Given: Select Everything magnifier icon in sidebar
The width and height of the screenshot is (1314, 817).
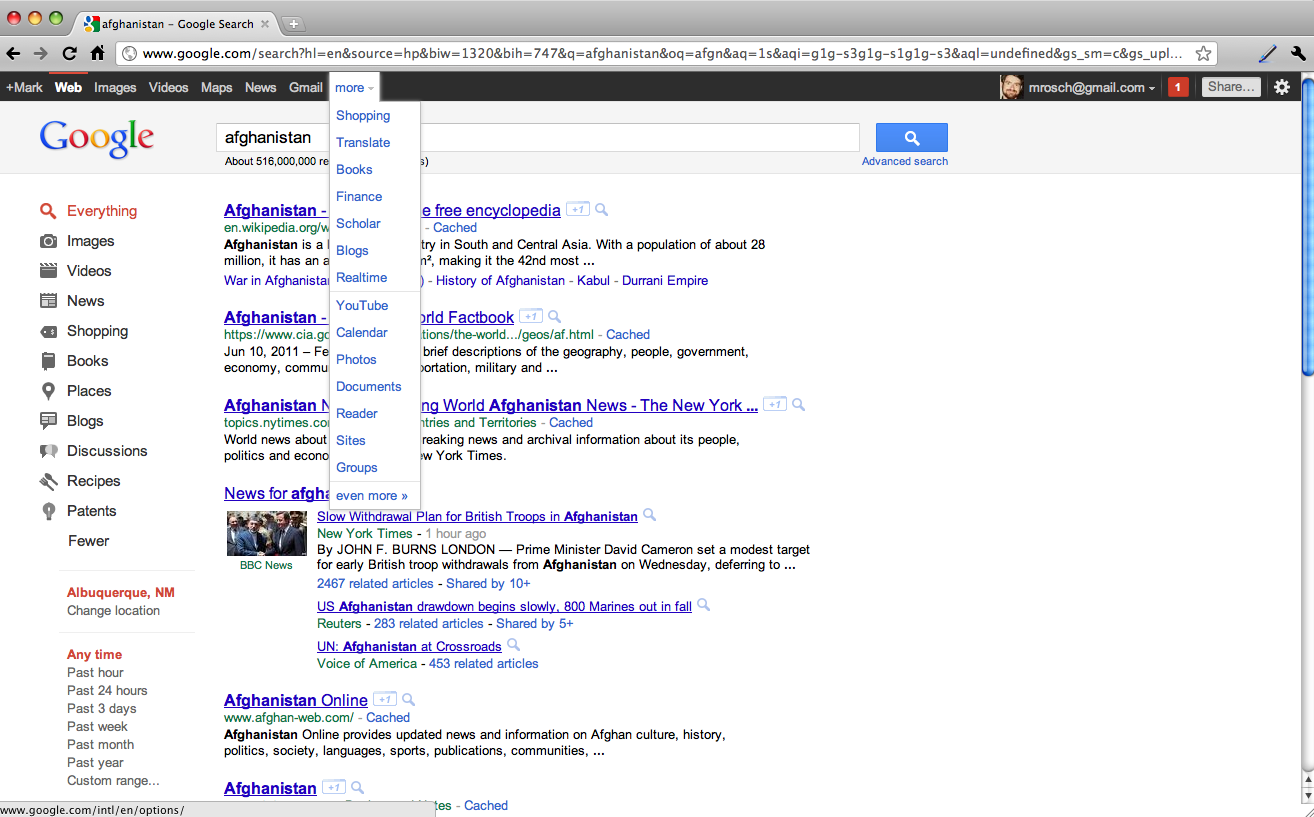Looking at the screenshot, I should (x=48, y=211).
